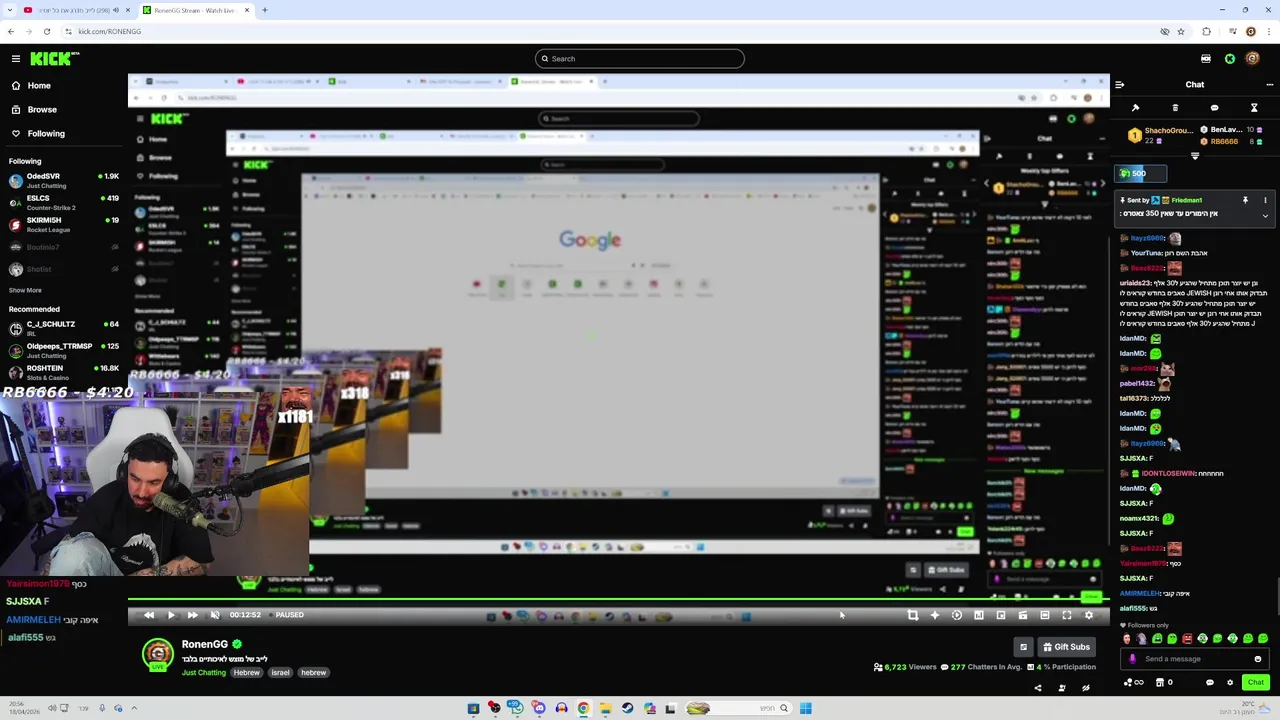Click the chat bubble icon beside Chat button
The width and height of the screenshot is (1280, 720).
tap(1209, 683)
